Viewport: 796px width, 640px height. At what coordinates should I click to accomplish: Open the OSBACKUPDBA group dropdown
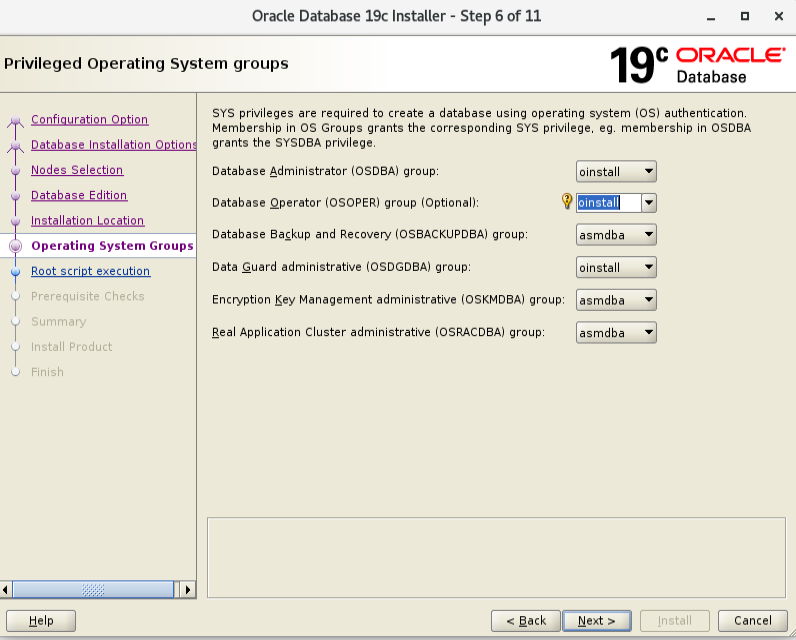616,235
